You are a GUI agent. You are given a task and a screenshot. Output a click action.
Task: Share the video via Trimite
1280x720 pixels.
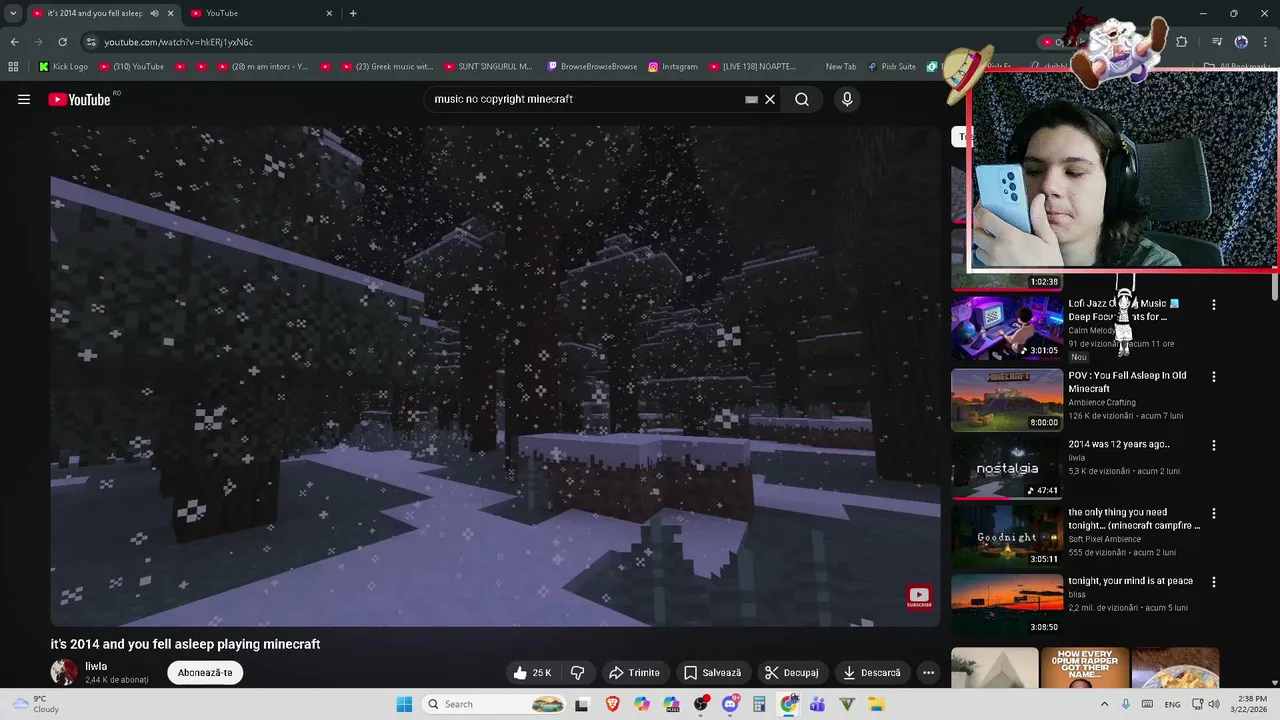coord(634,673)
